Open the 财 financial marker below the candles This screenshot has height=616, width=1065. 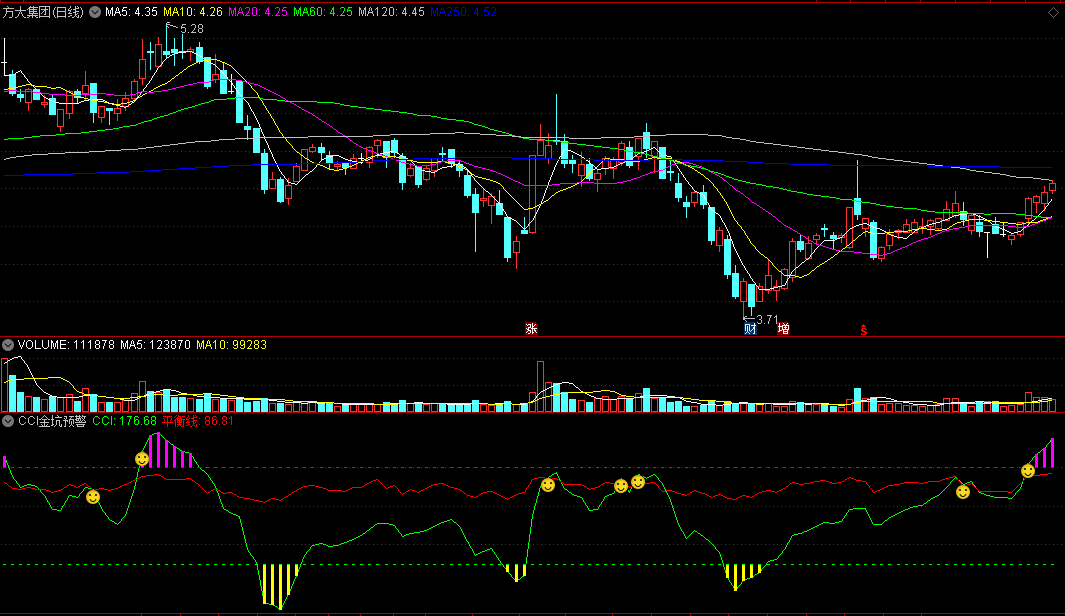[x=750, y=329]
